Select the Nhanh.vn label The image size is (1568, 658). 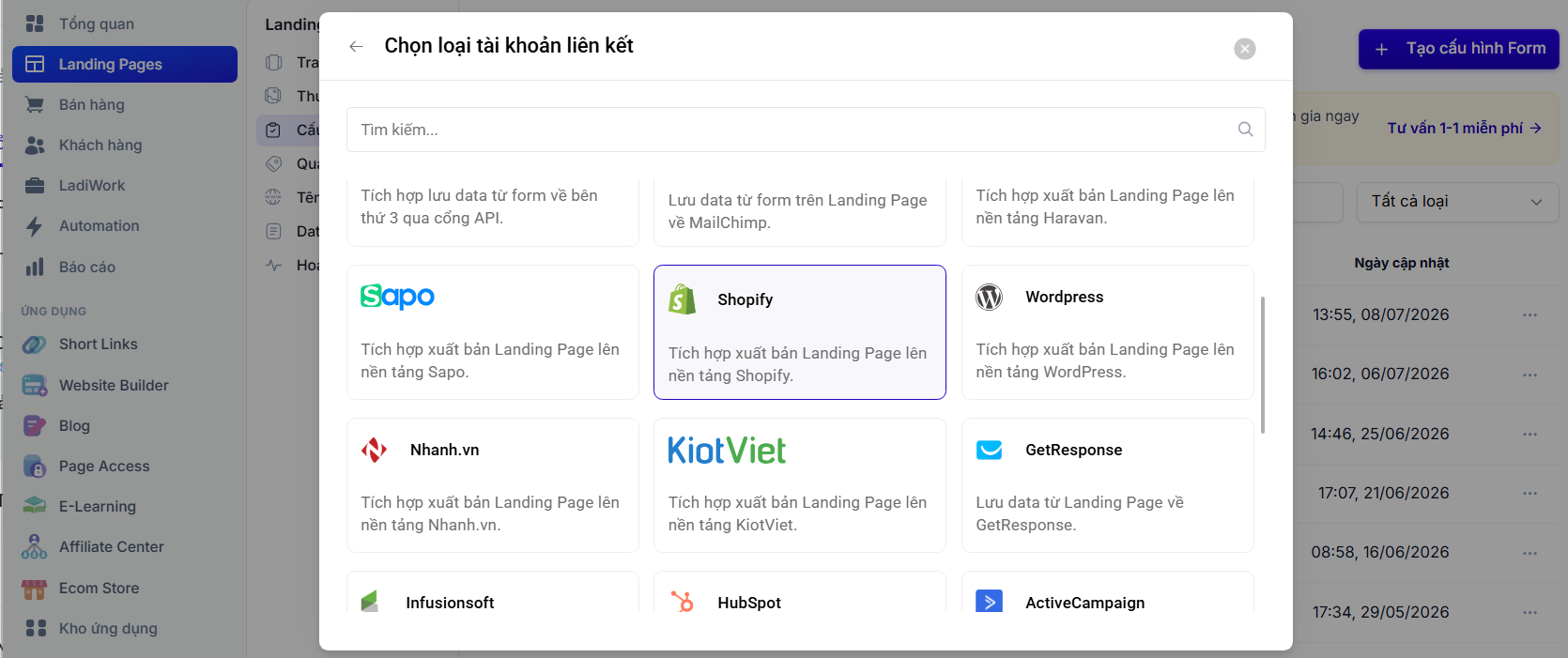pyautogui.click(x=445, y=450)
